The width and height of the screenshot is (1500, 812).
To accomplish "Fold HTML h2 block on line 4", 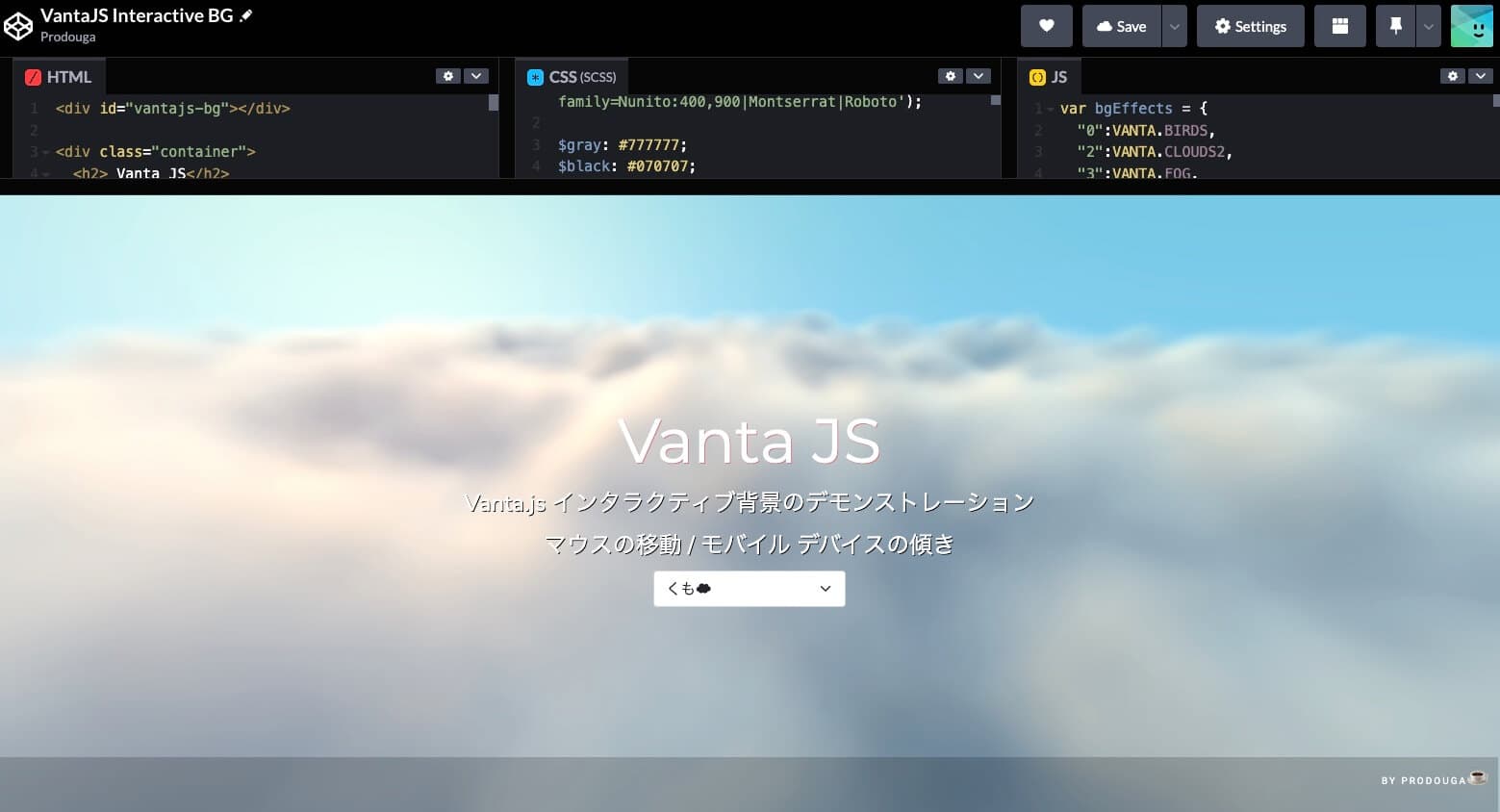I will click(45, 173).
